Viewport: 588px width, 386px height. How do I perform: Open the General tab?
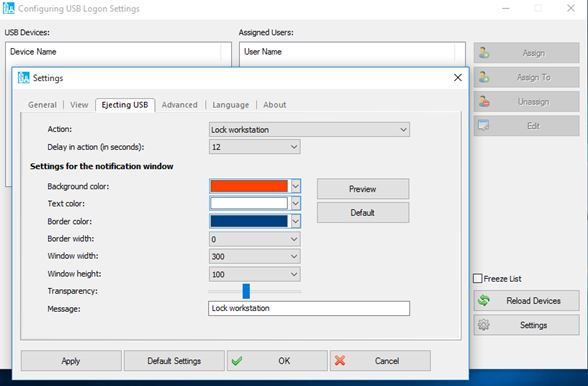tap(42, 105)
